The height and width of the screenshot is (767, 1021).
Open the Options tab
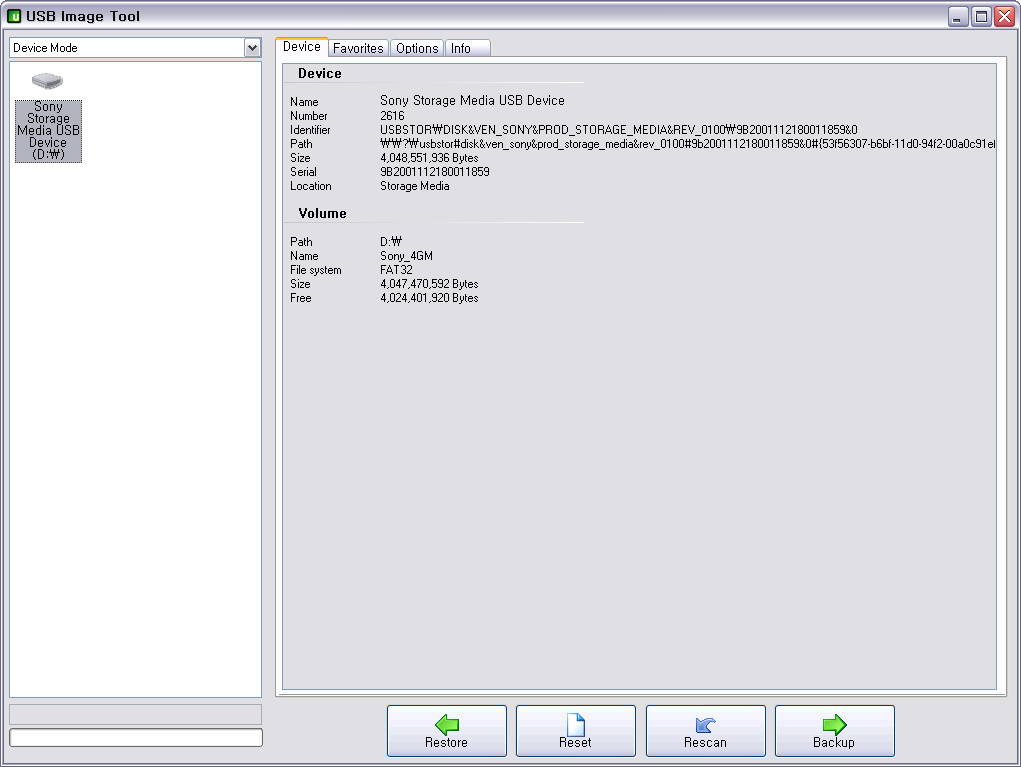tap(417, 48)
